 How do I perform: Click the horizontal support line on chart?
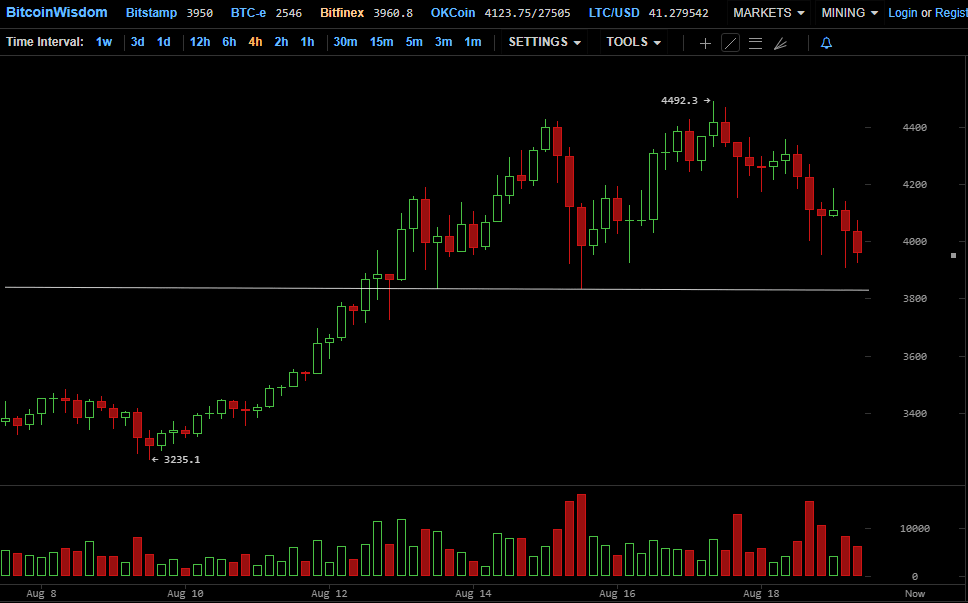pyautogui.click(x=200, y=288)
